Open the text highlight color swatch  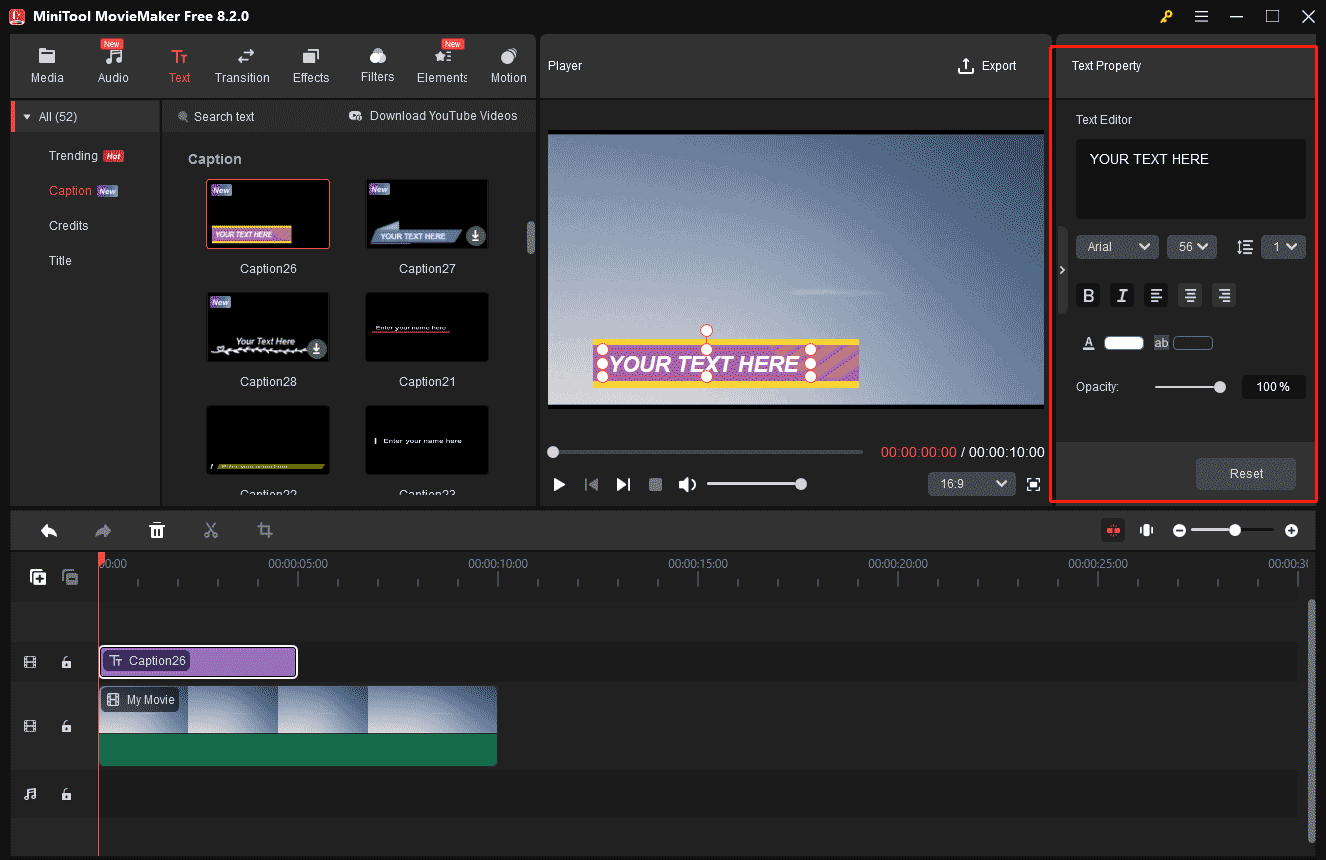point(1193,343)
